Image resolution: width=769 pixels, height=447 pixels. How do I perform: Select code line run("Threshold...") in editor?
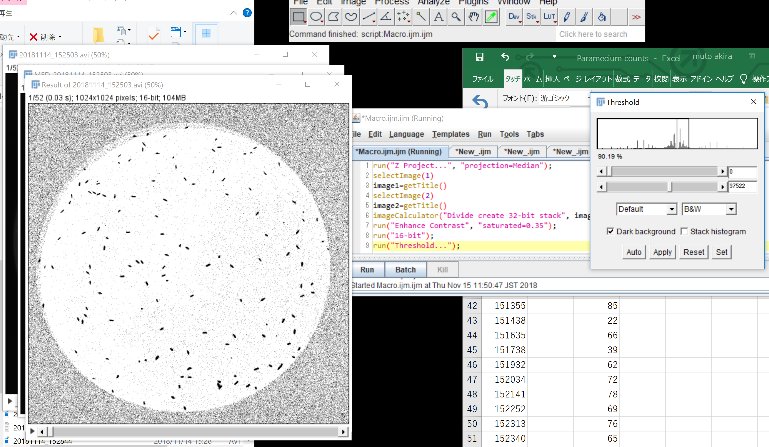pos(416,245)
